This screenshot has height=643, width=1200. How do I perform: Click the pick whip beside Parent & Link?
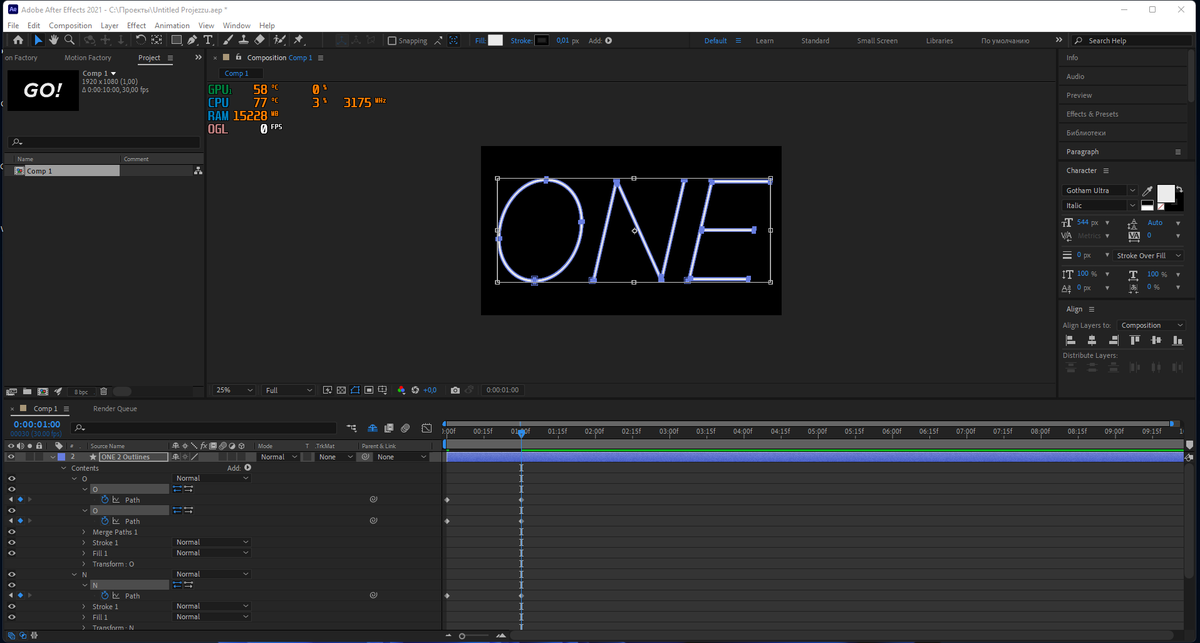pyautogui.click(x=367, y=457)
